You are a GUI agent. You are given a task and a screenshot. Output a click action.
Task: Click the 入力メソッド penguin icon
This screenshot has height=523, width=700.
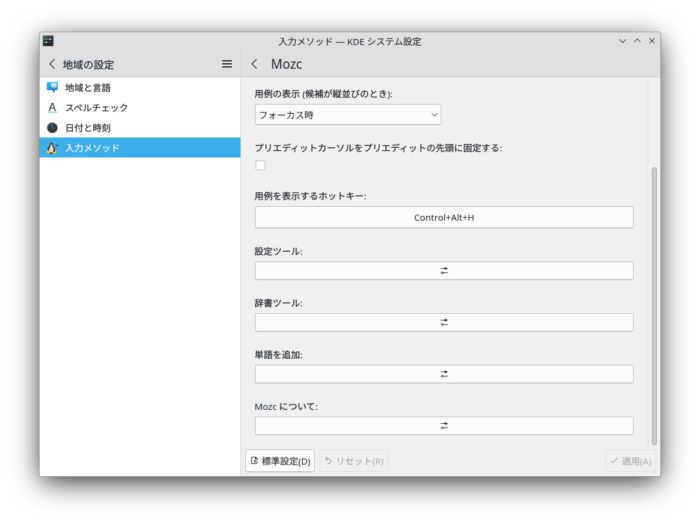52,148
